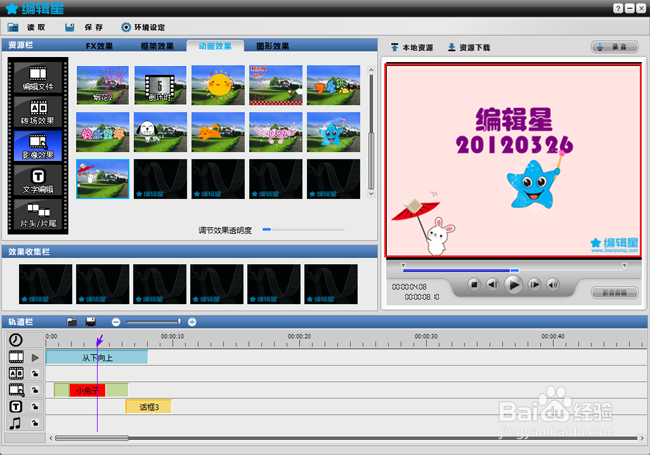Choose the rabbit with umbrella animation thumbnail
Screen dimensions: 650x455
coord(103,179)
